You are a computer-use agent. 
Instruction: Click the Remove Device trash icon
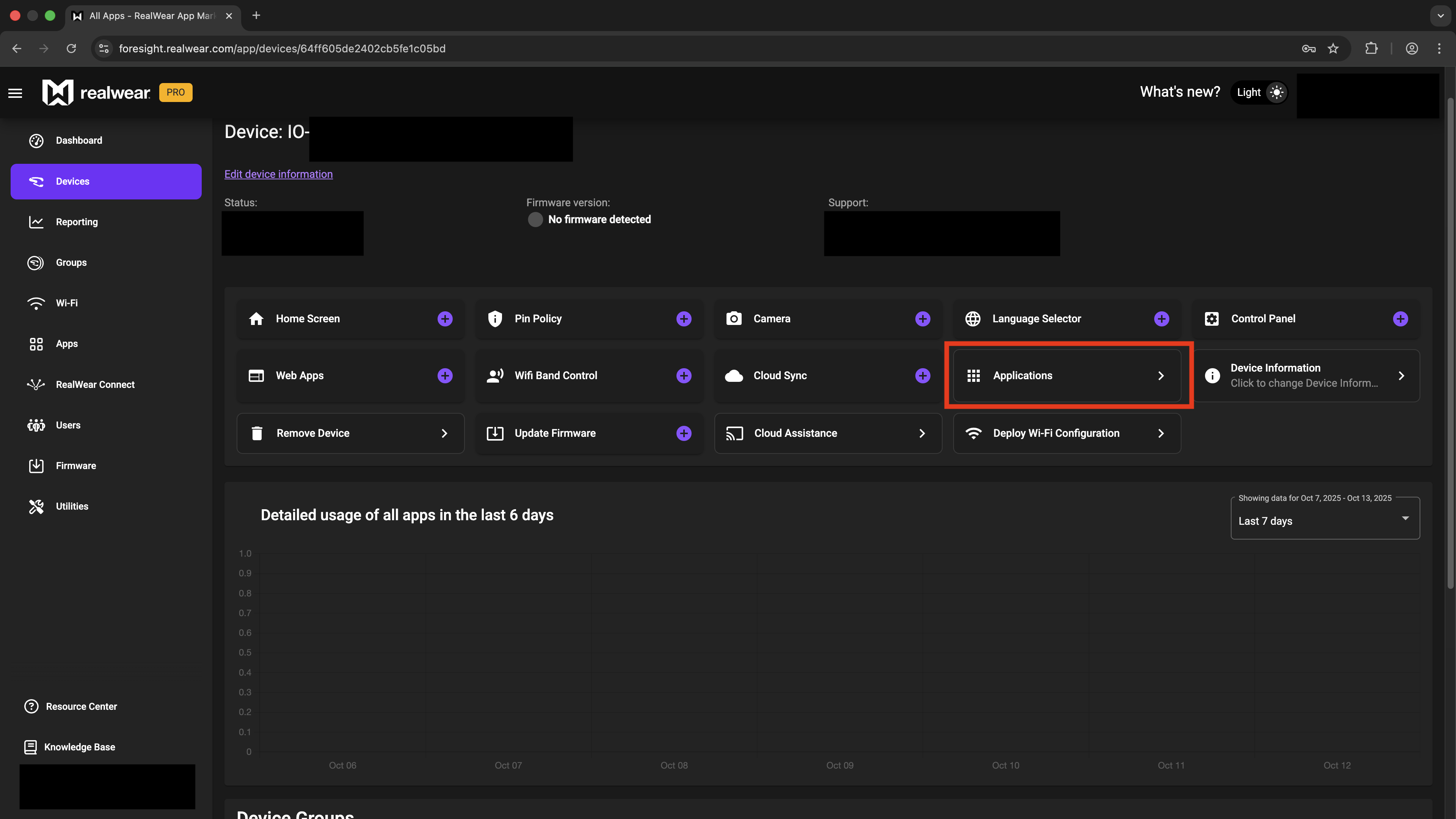coord(257,433)
